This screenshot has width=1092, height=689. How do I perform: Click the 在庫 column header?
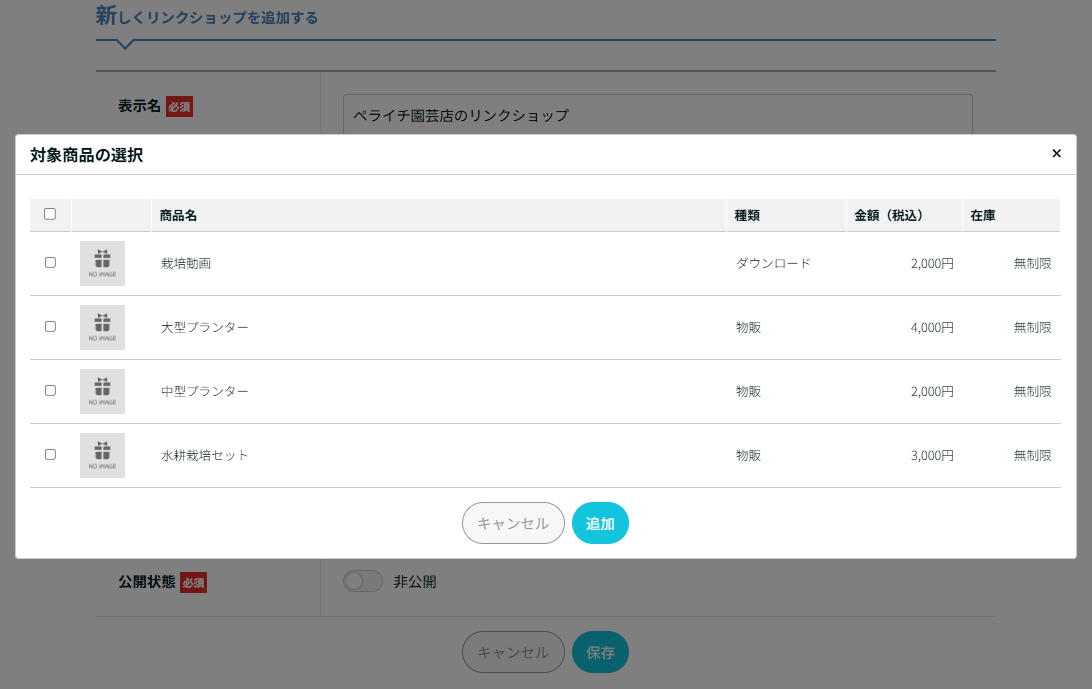(x=982, y=215)
